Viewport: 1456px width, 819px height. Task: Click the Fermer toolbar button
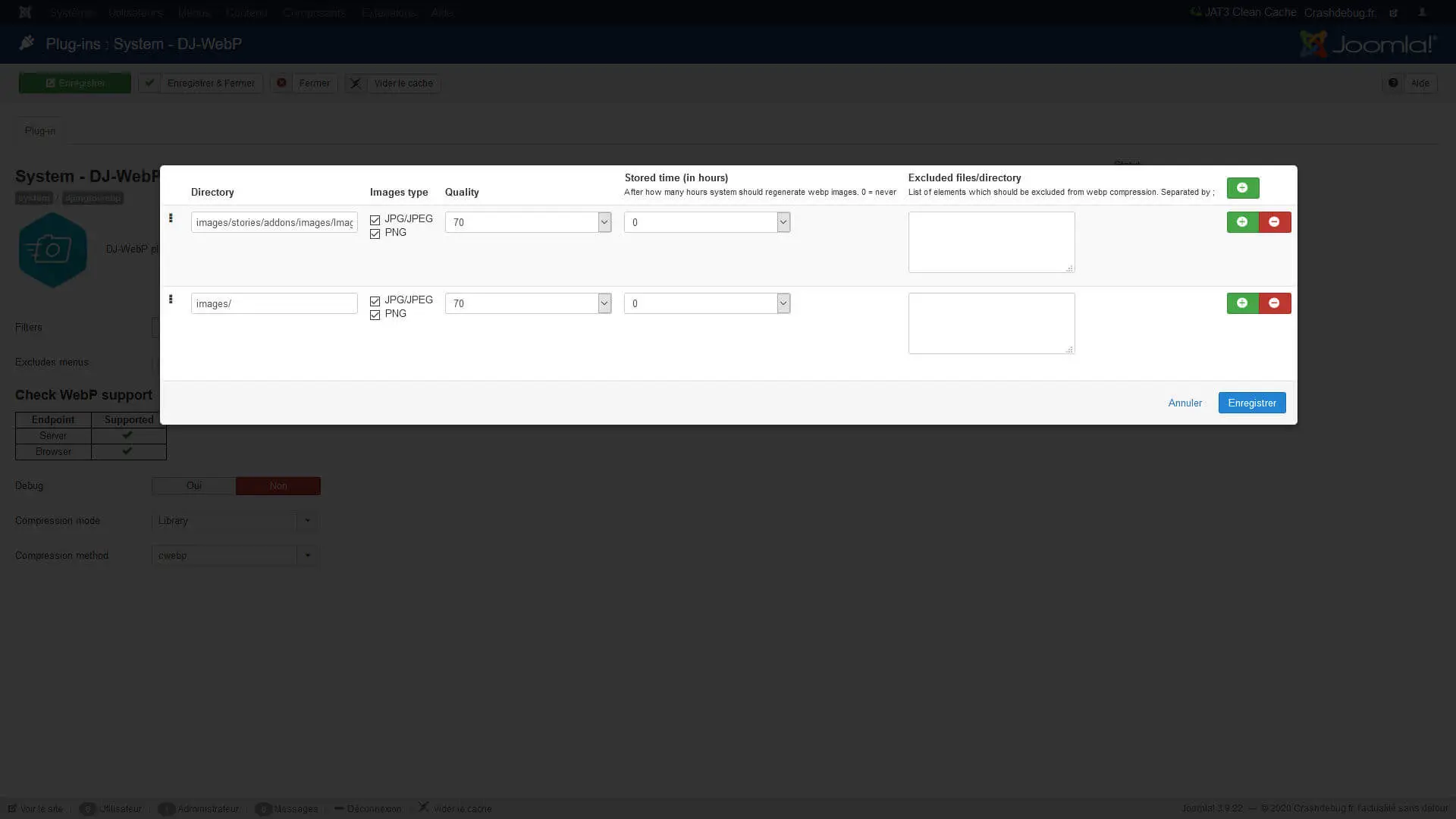pos(304,83)
